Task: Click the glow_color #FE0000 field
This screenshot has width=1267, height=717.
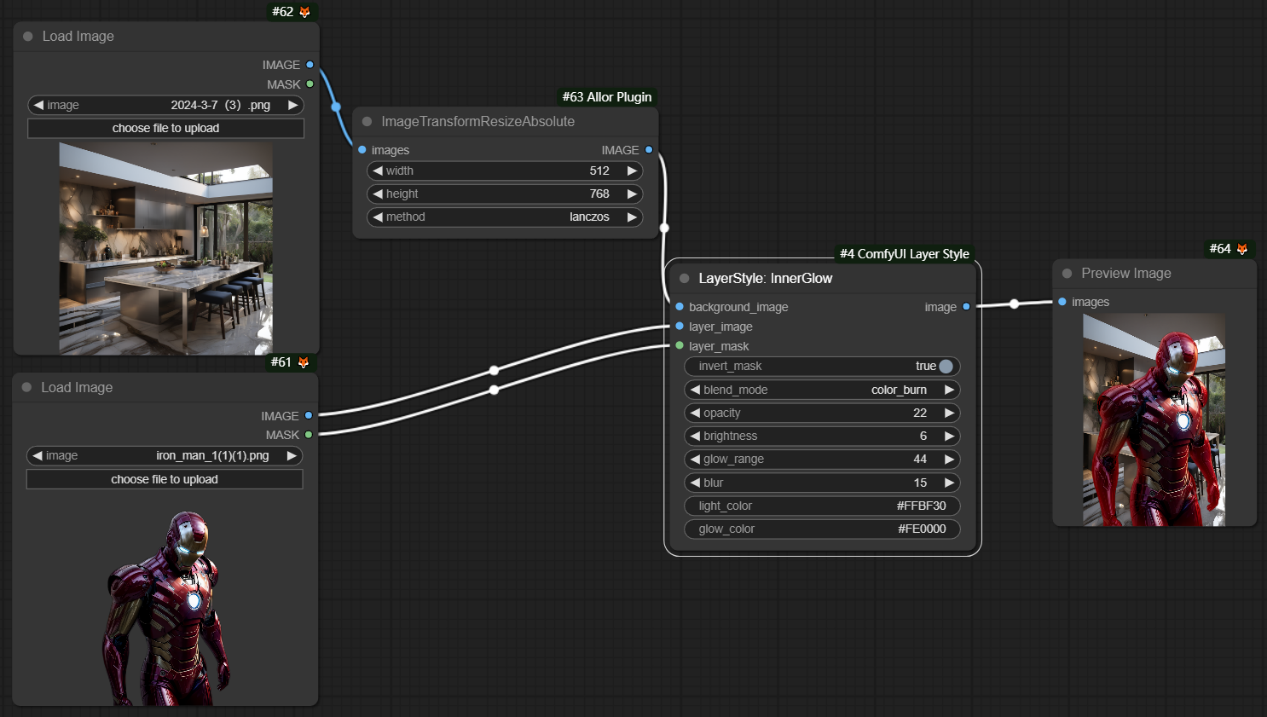Action: (x=821, y=529)
